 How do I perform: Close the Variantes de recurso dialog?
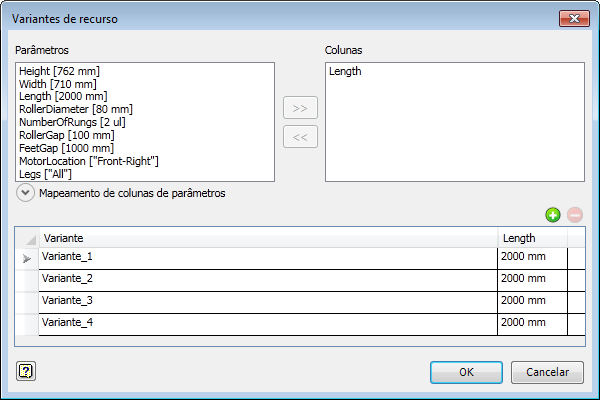tap(572, 18)
